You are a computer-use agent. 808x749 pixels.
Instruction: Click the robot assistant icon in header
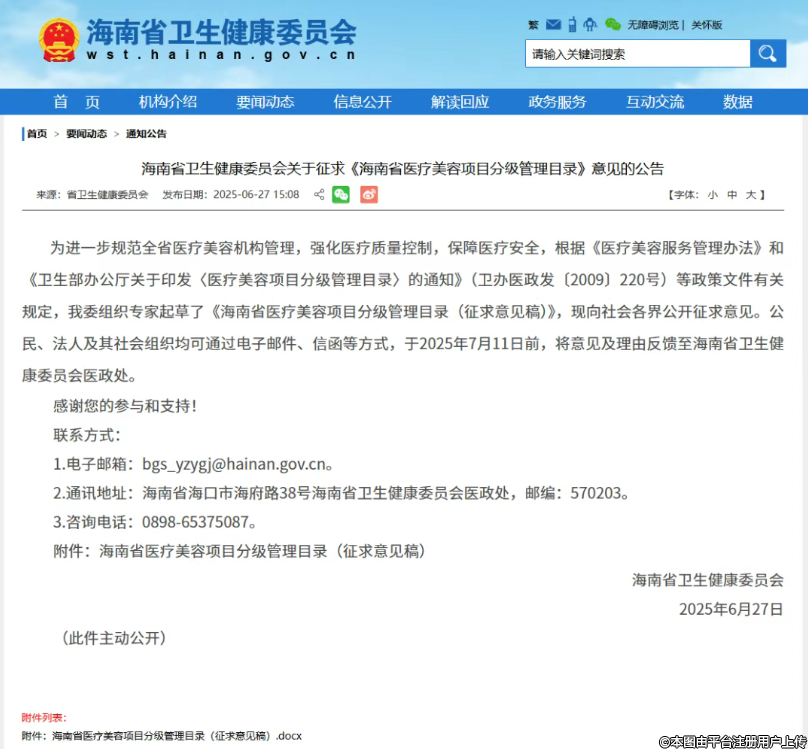coord(589,24)
